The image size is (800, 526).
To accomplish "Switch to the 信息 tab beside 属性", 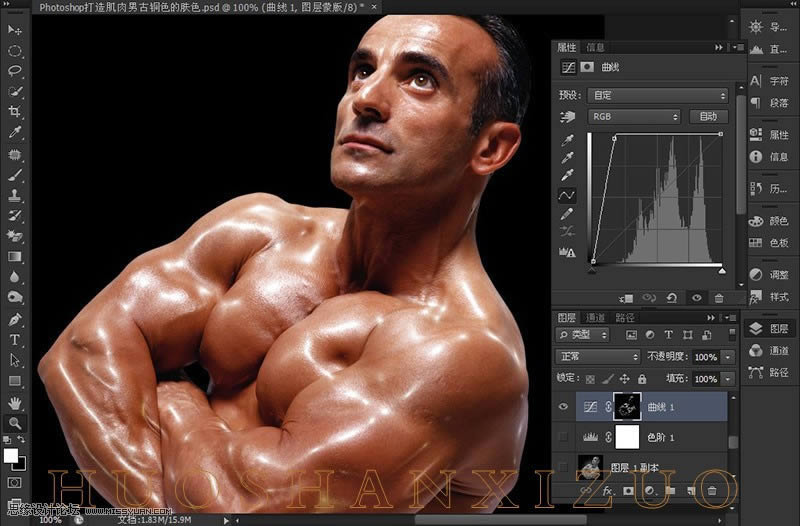I will [x=595, y=47].
